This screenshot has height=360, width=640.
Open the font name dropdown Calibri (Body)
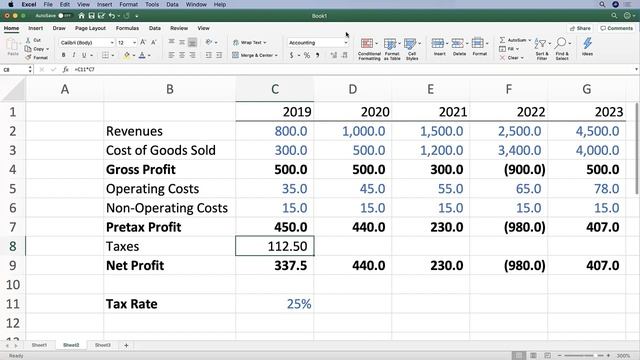point(111,42)
